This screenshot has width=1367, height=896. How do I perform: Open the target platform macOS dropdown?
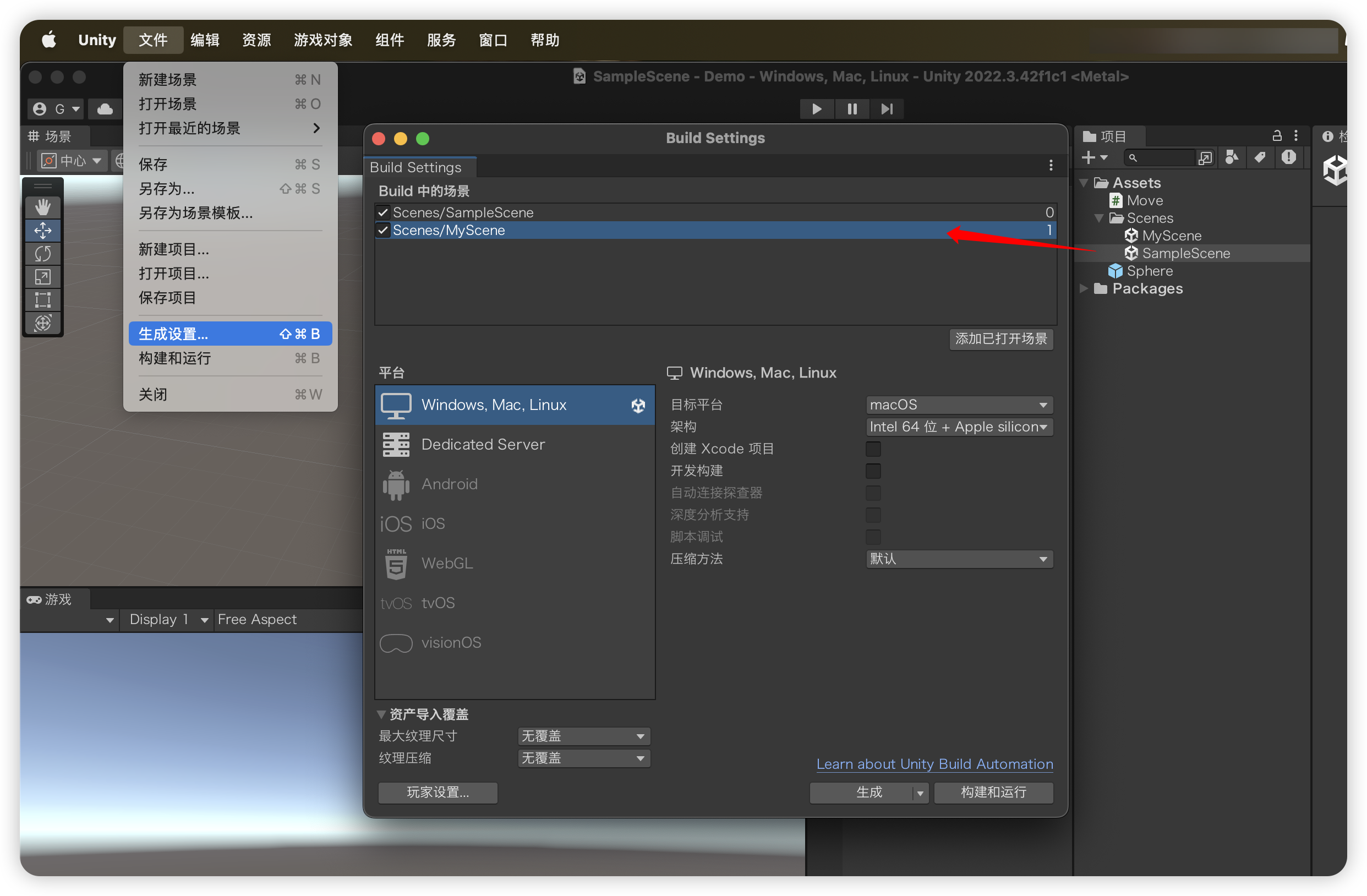pyautogui.click(x=959, y=405)
